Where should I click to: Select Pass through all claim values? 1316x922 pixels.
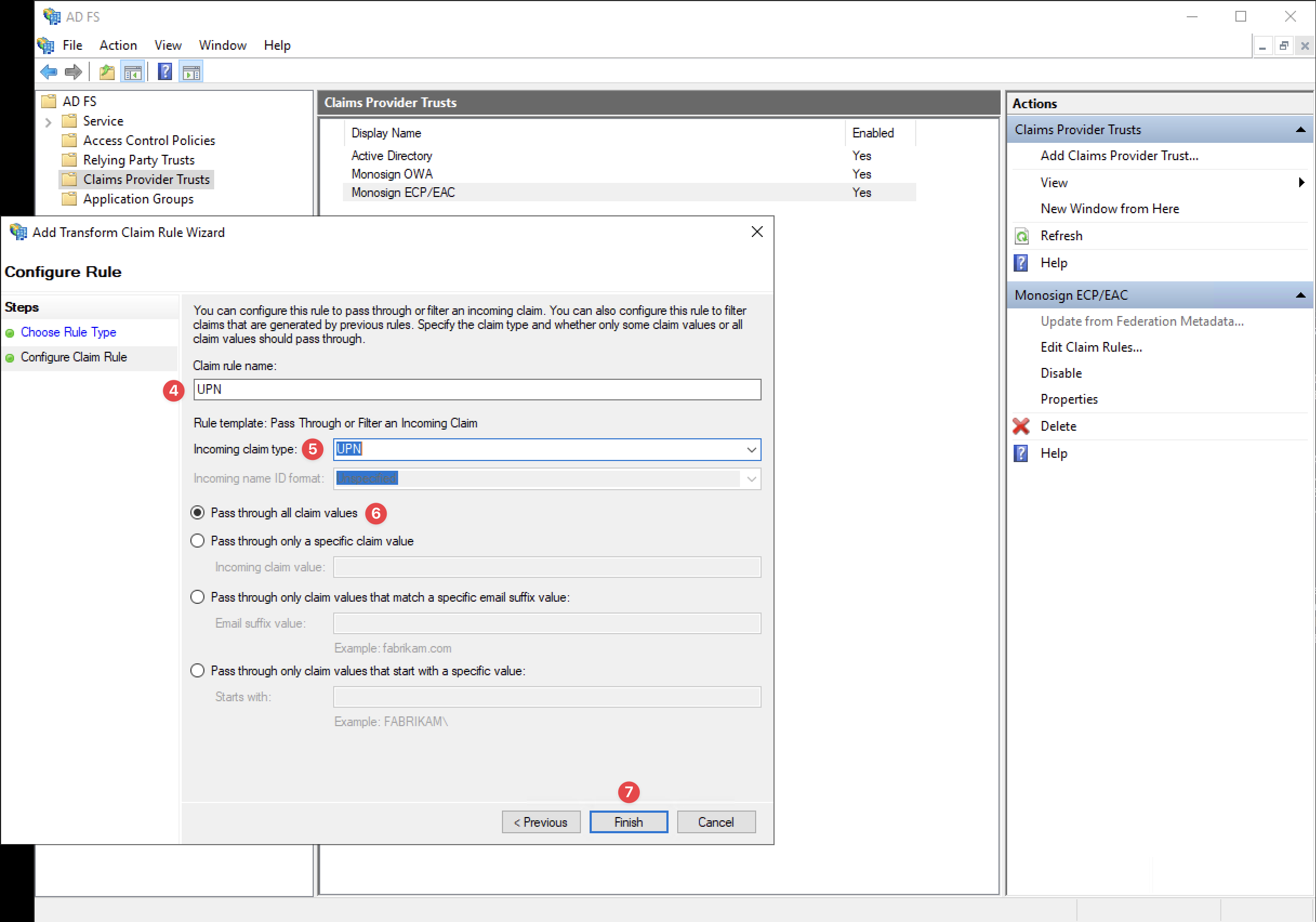(x=197, y=512)
